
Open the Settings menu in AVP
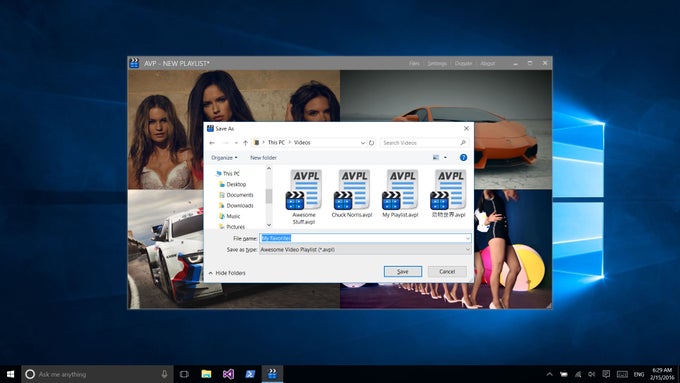(437, 63)
